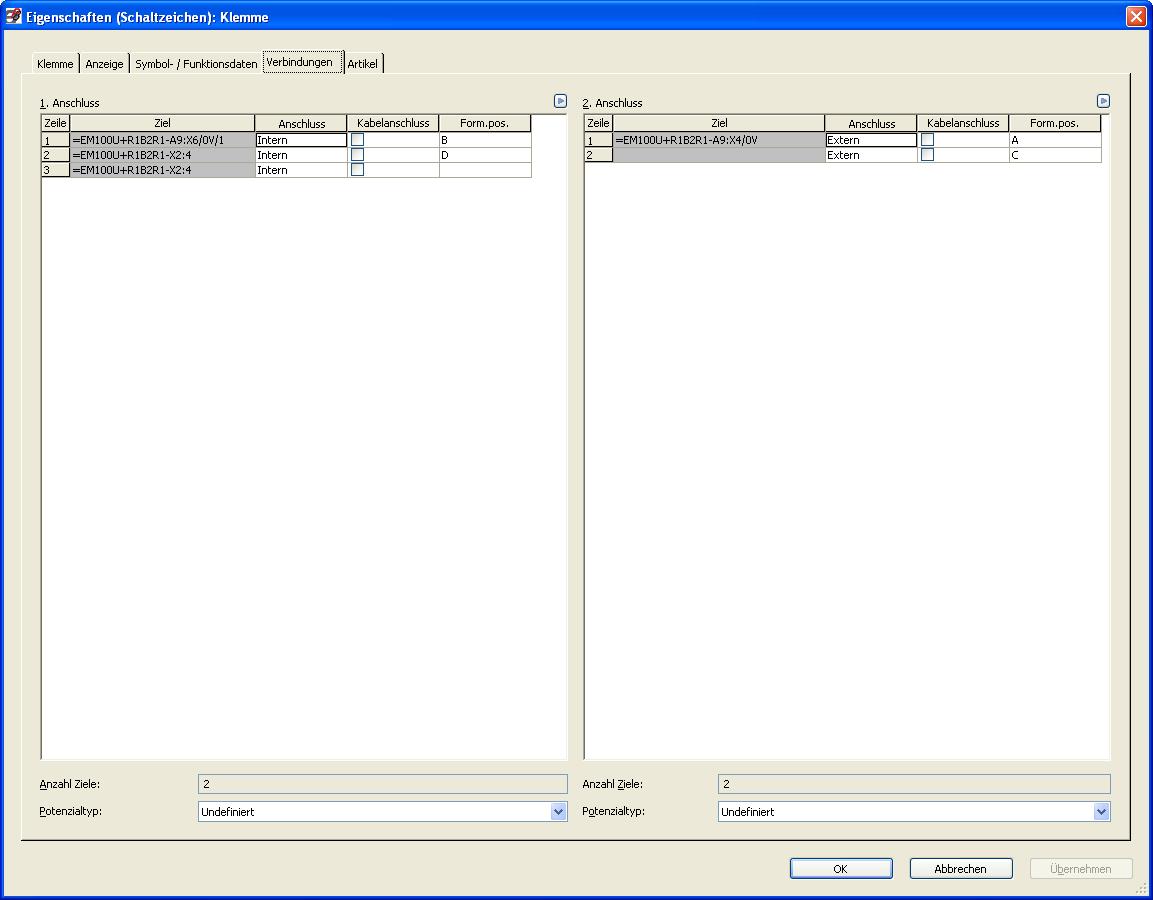The image size is (1153, 900).
Task: Open the Artikel tab
Action: (x=363, y=64)
